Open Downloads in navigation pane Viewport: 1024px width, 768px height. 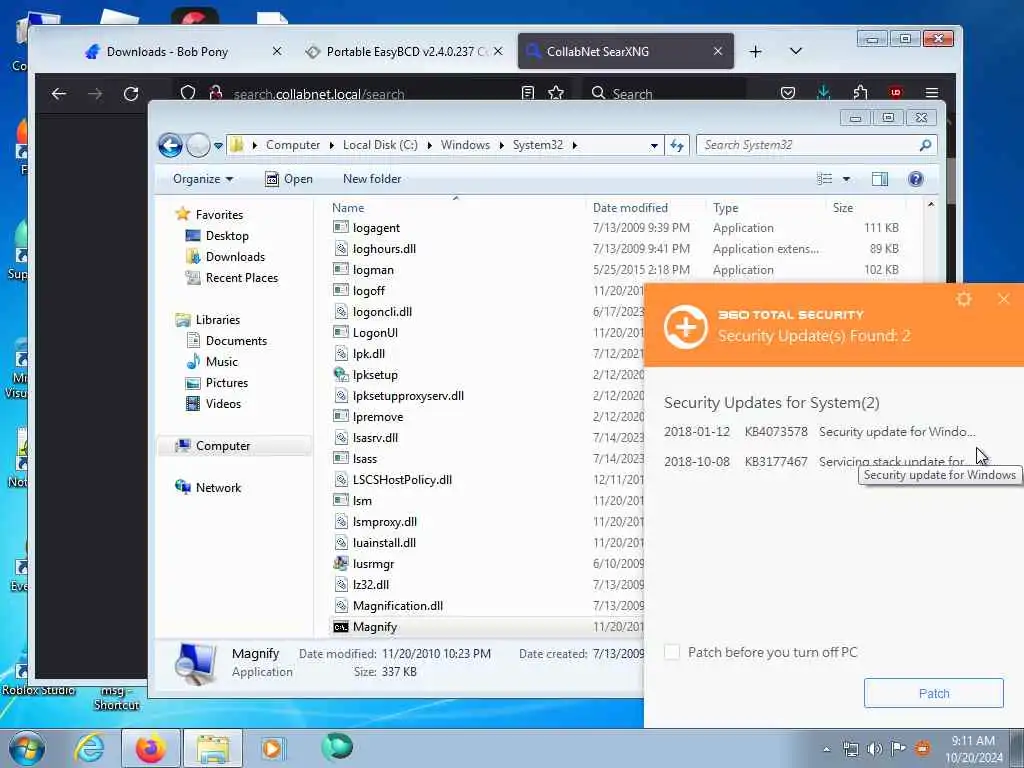coord(235,257)
